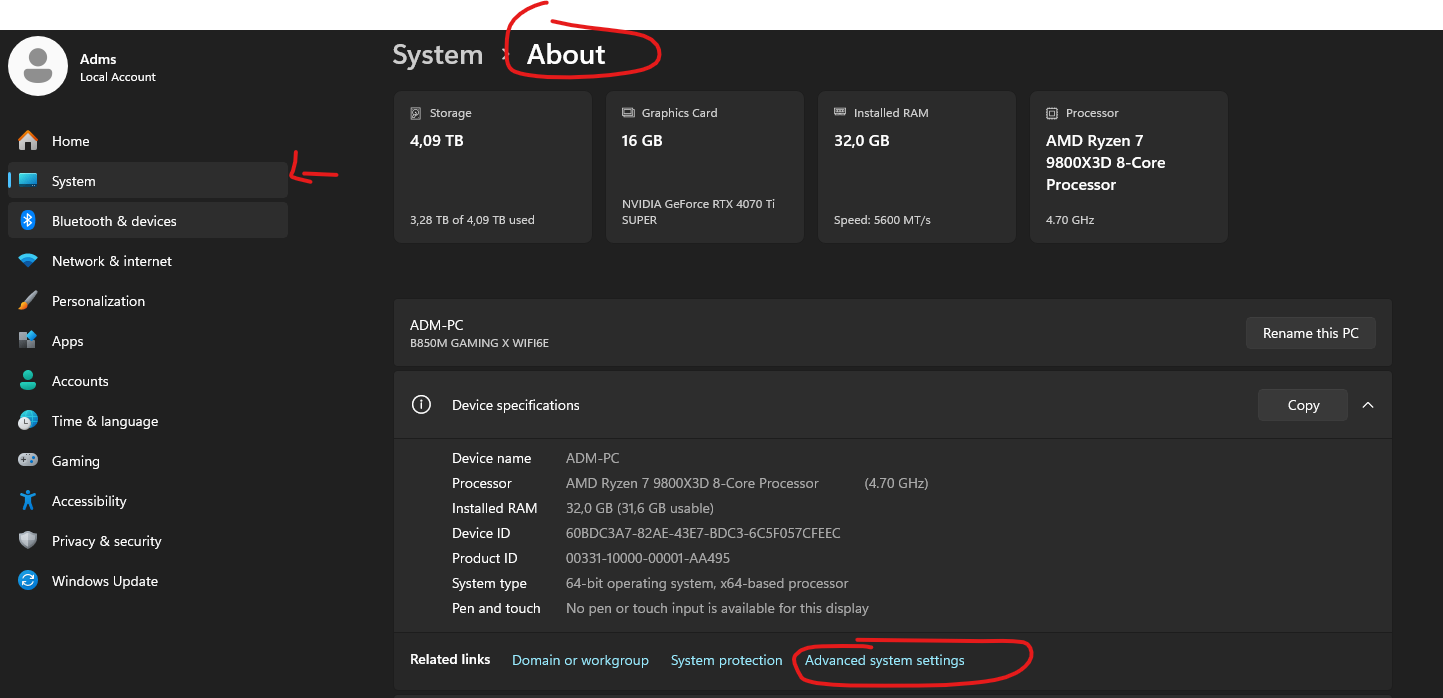Open the Gaming controller icon
1443x698 pixels.
28,461
